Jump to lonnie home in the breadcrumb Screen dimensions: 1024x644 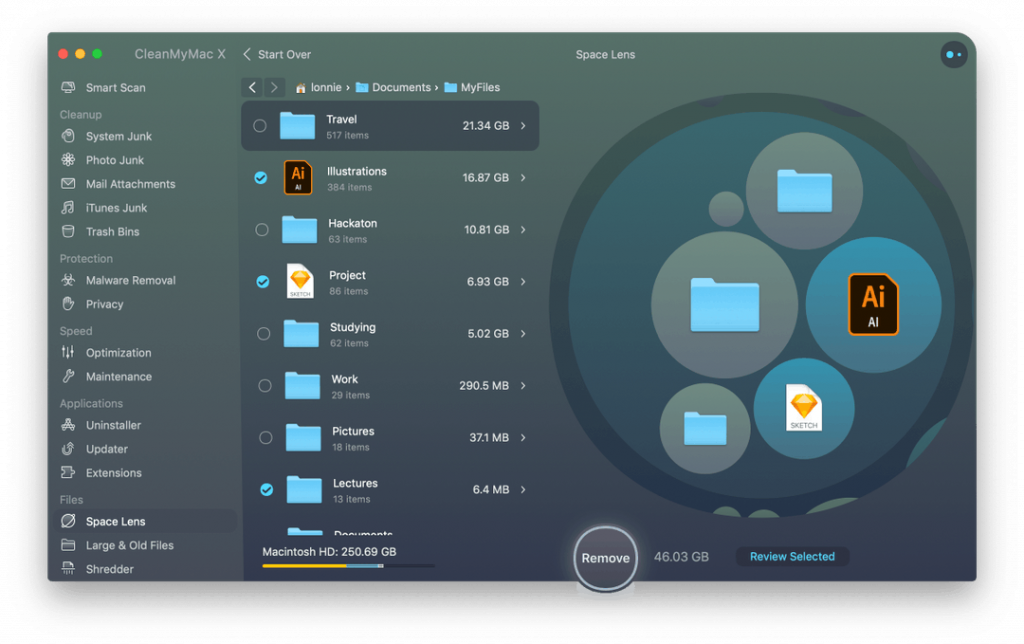319,88
